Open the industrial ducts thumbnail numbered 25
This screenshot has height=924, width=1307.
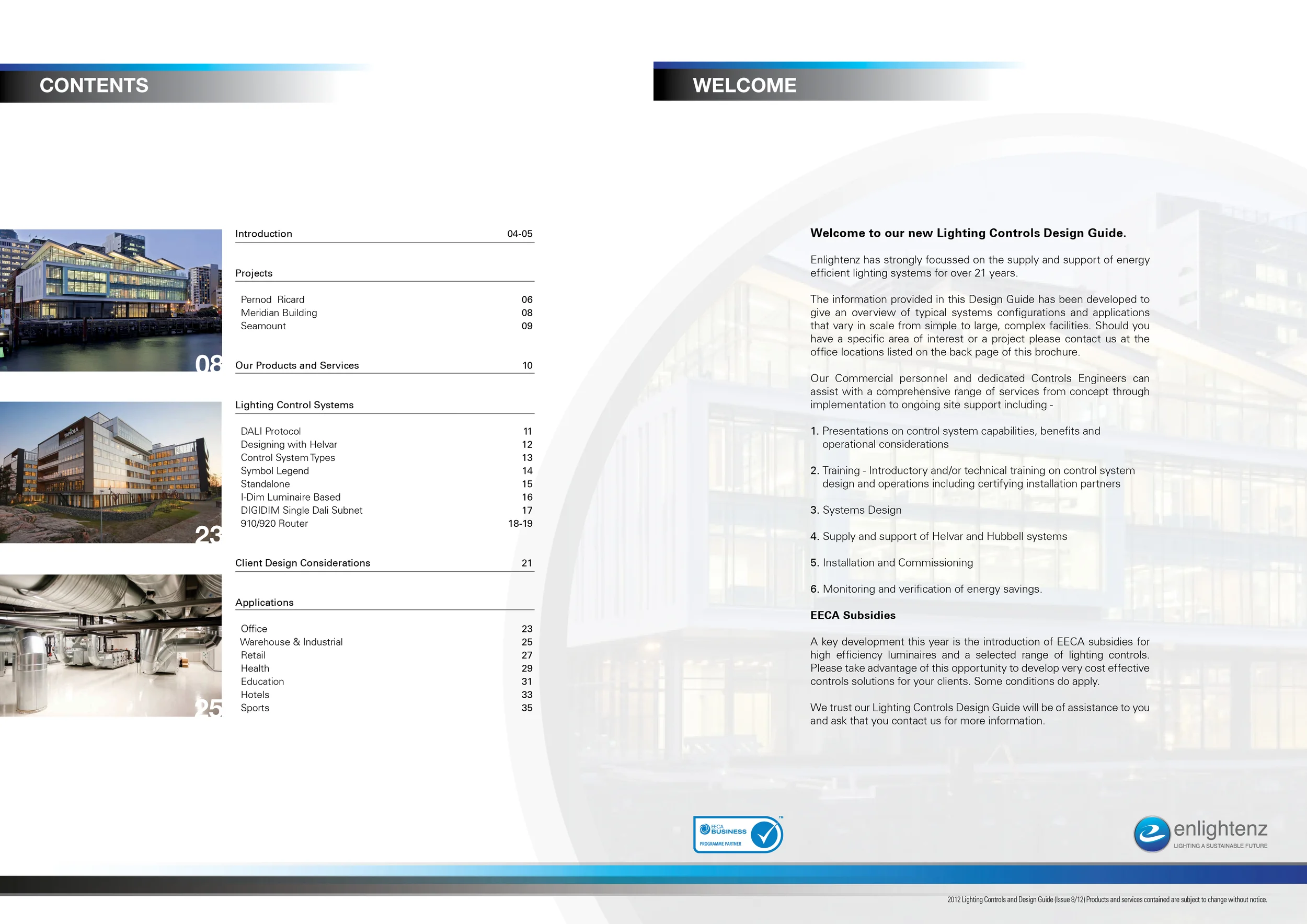111,644
